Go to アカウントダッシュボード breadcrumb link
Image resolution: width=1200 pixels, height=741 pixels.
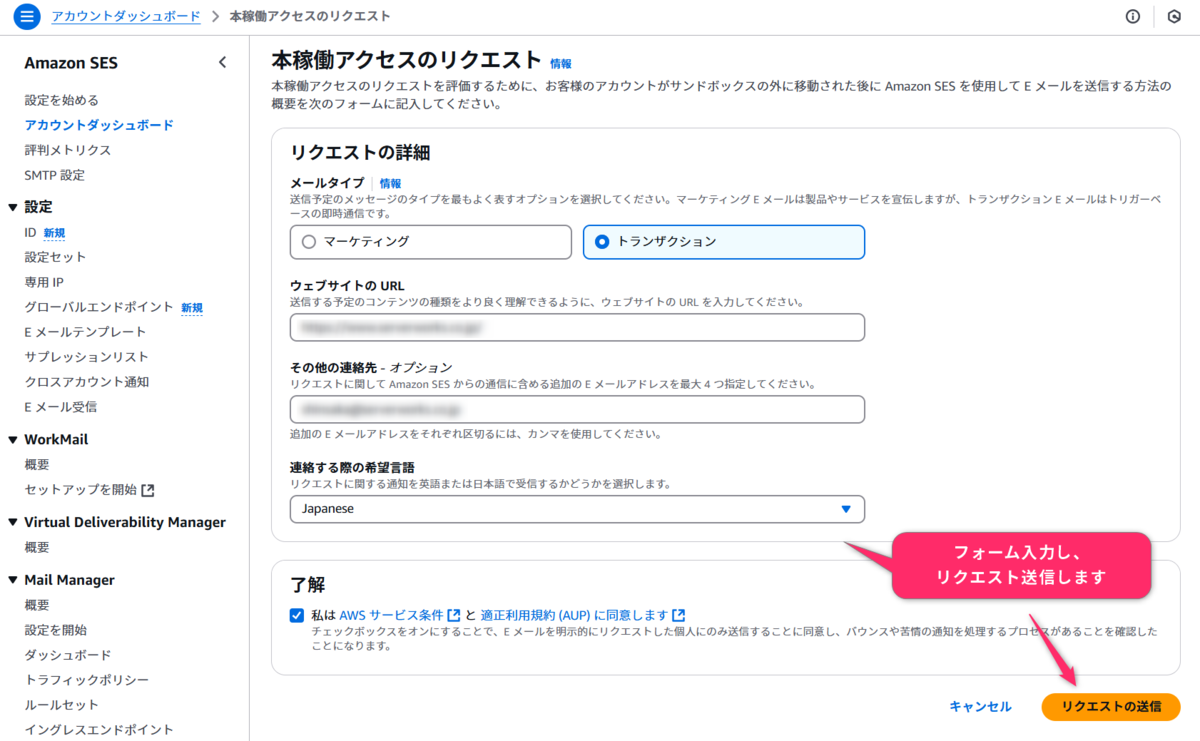(x=125, y=17)
